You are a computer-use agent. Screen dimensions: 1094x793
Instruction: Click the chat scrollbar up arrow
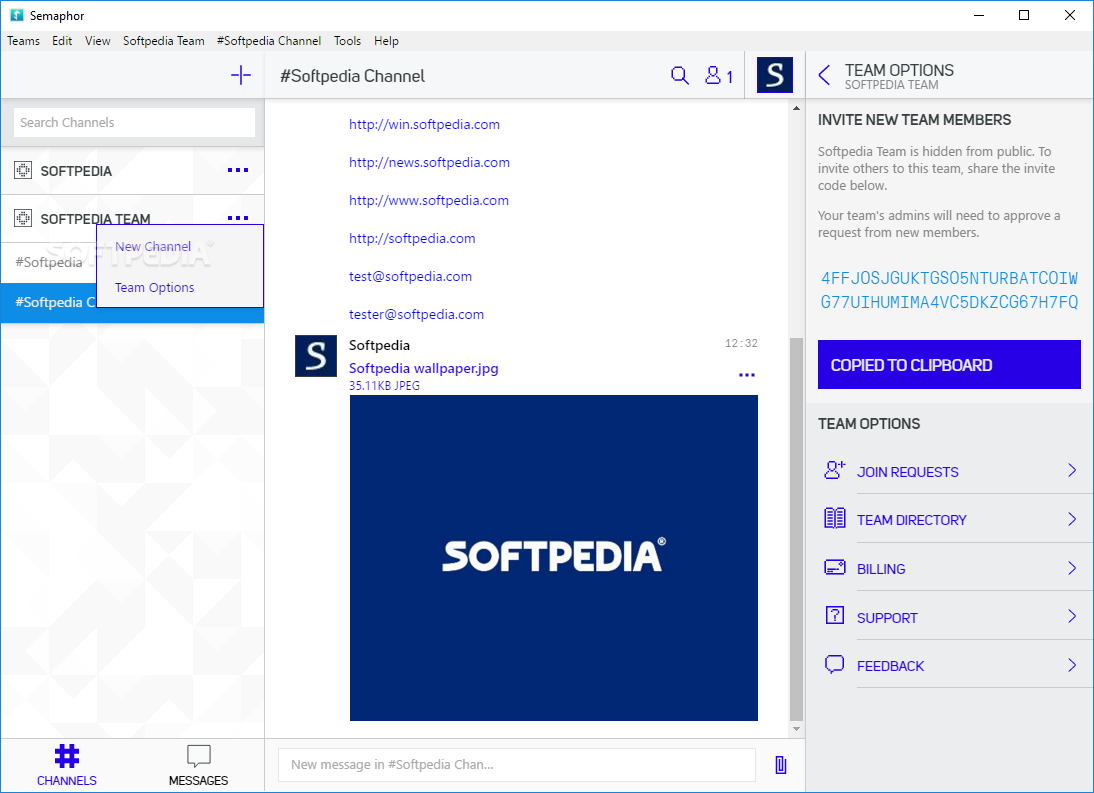pos(796,108)
